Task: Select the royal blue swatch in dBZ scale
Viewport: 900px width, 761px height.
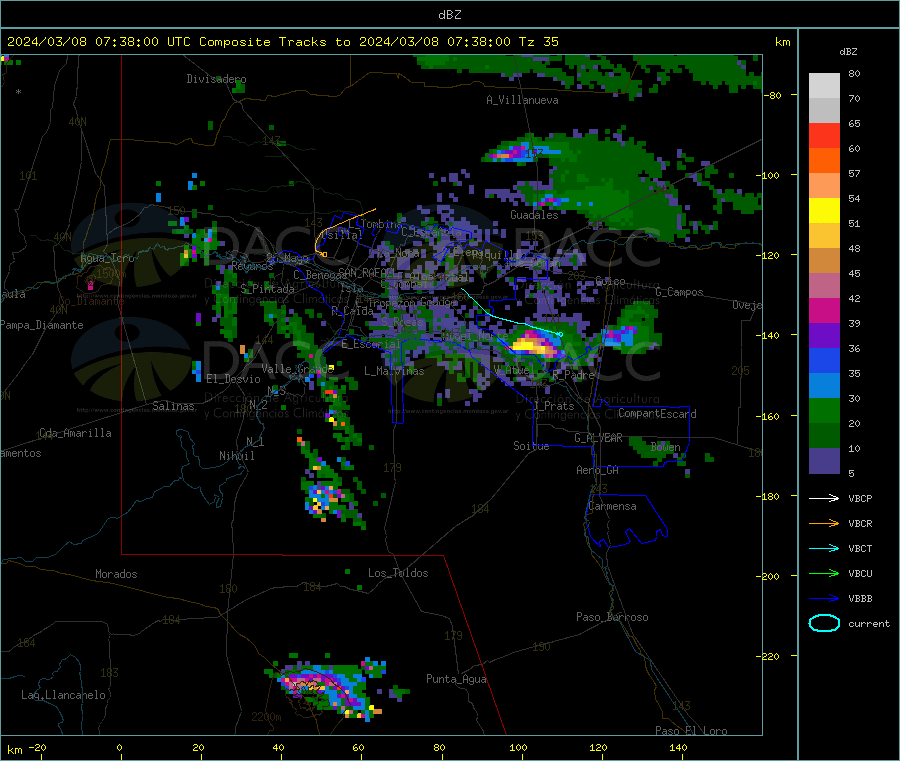Action: coord(824,360)
